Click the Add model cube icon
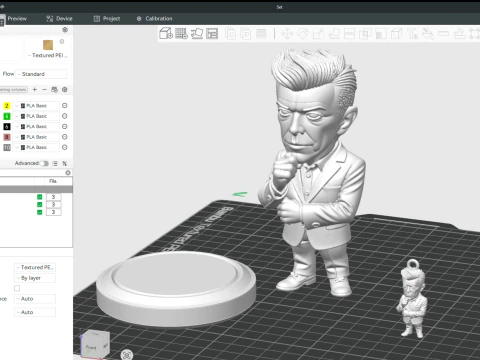Screen dimensions: 480x360 [166, 33]
